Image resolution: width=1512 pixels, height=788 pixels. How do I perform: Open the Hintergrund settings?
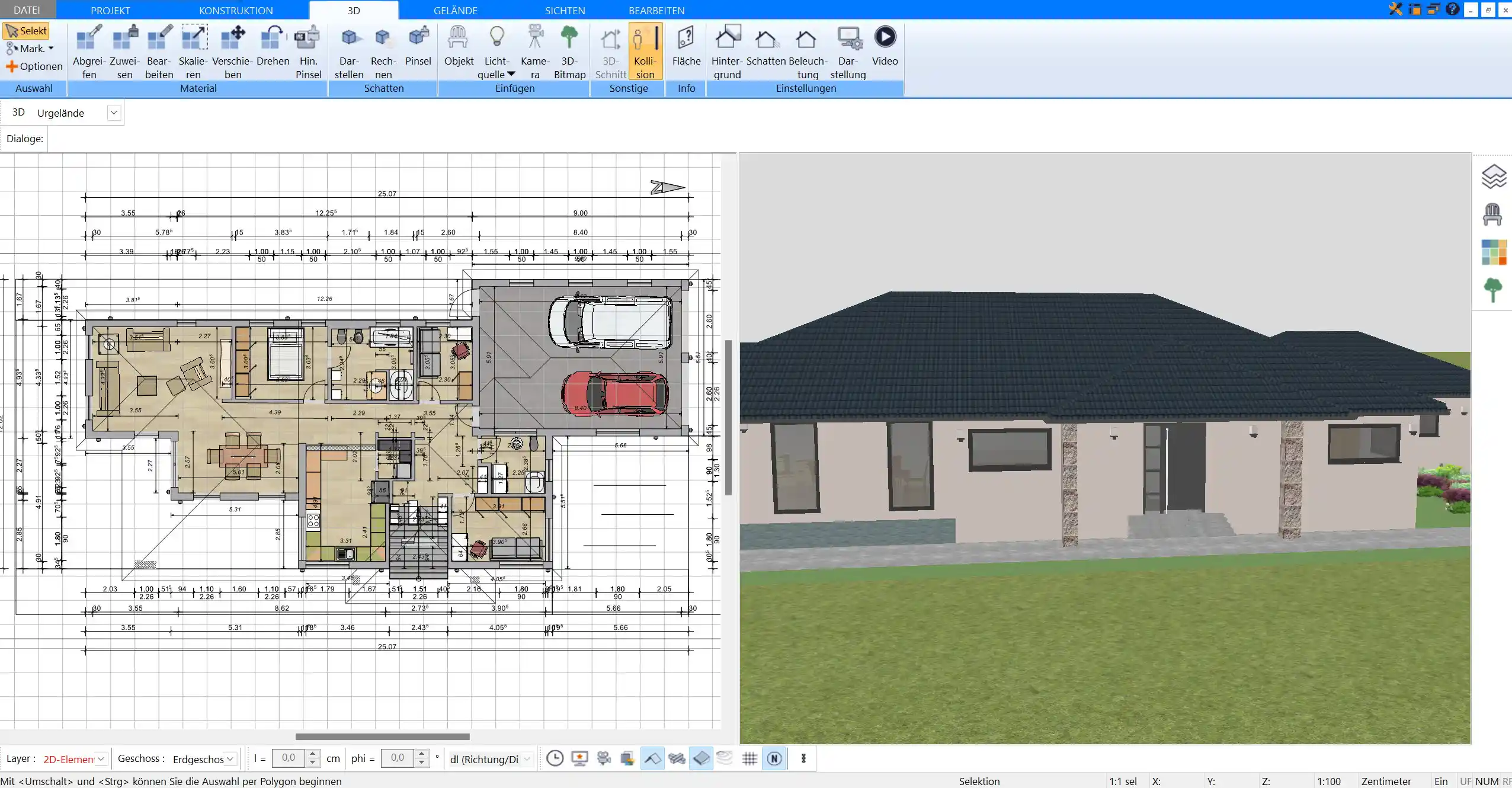tap(727, 52)
